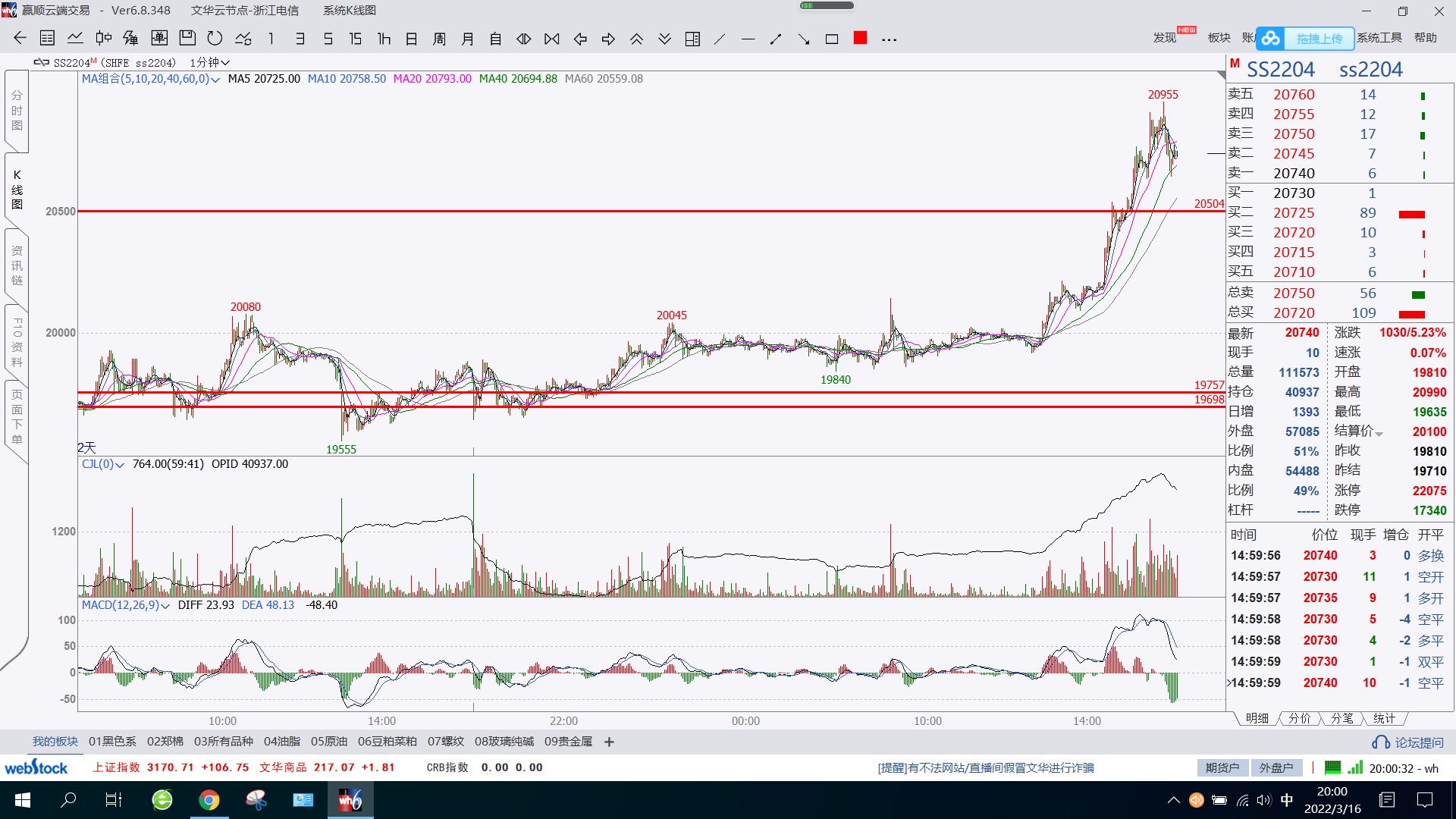Move chart right with right arrow icon
The height and width of the screenshot is (819, 1456).
point(608,39)
